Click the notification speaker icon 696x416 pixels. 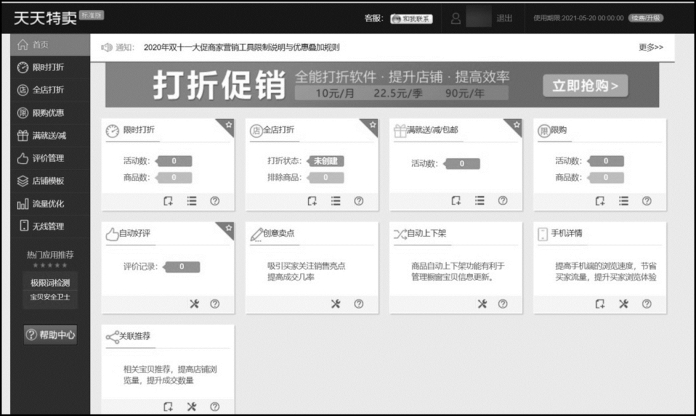point(107,47)
